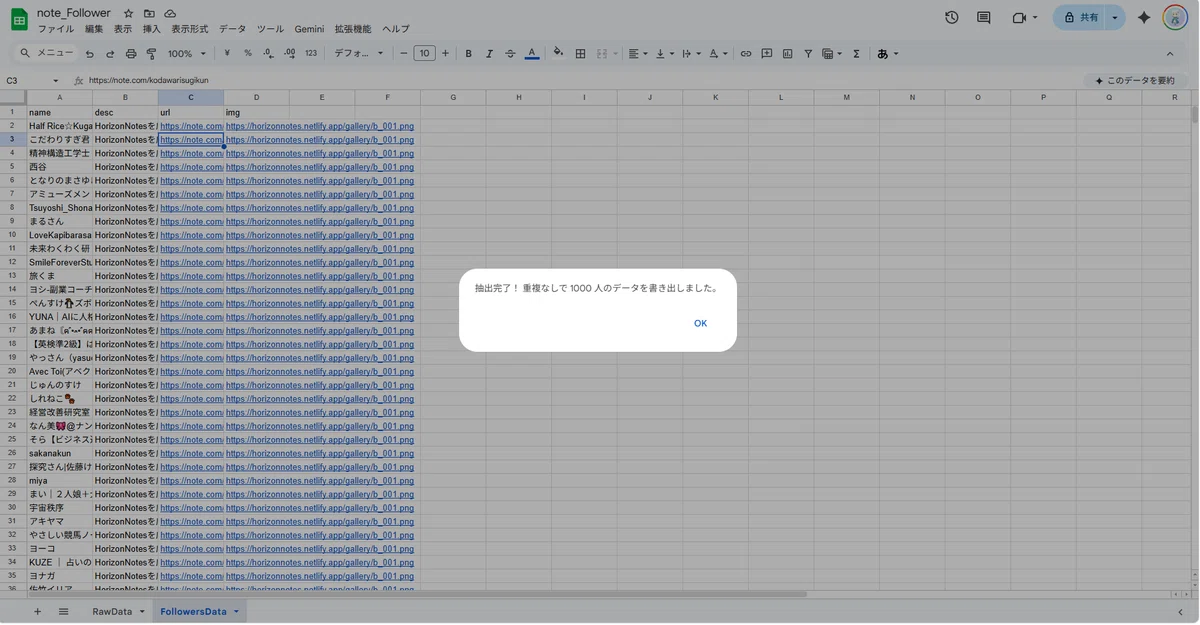Open the text color picker
Screen dimensions: 1200x625
point(532,54)
